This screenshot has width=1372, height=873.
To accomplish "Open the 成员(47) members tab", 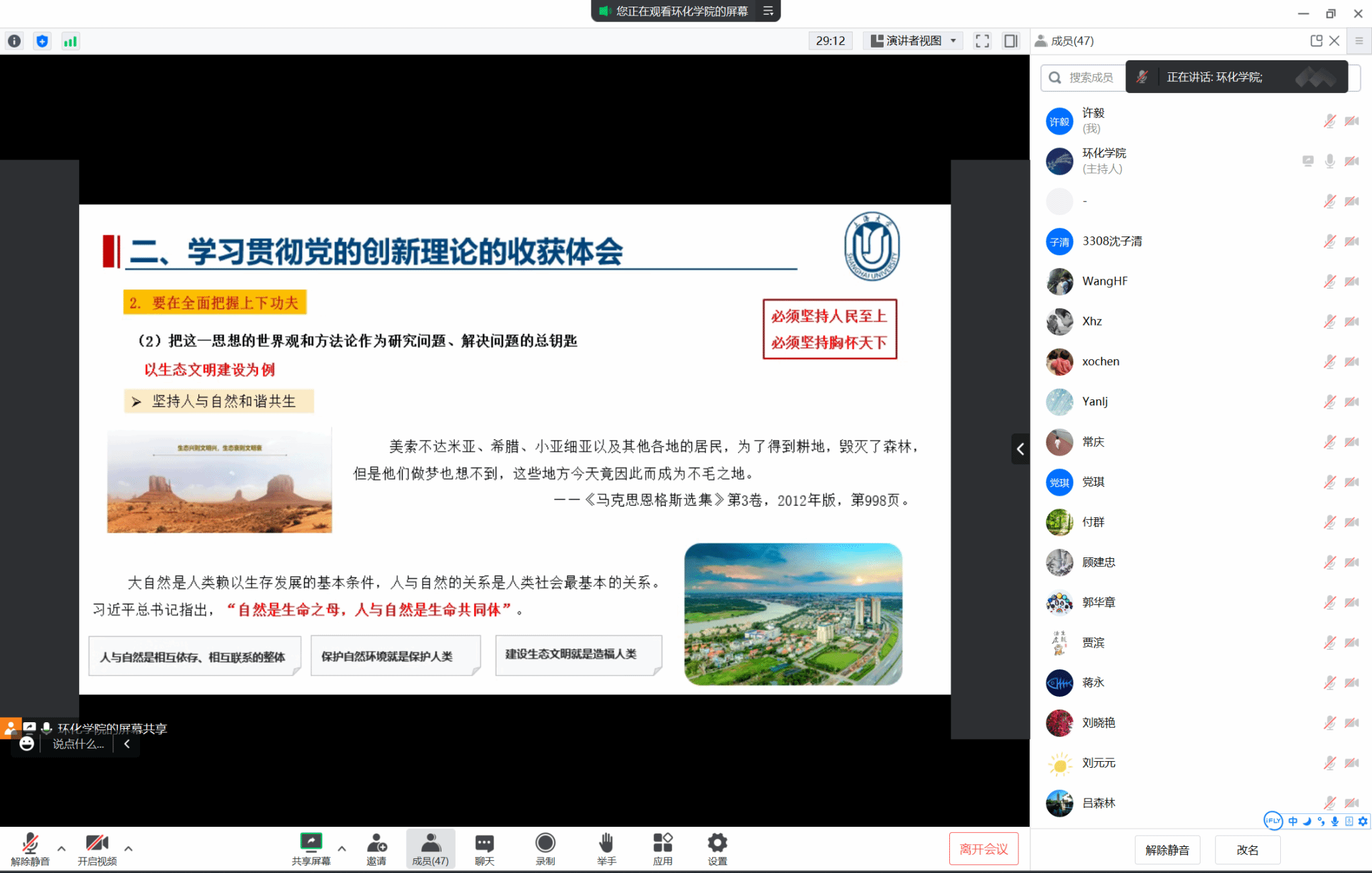I will [x=430, y=848].
